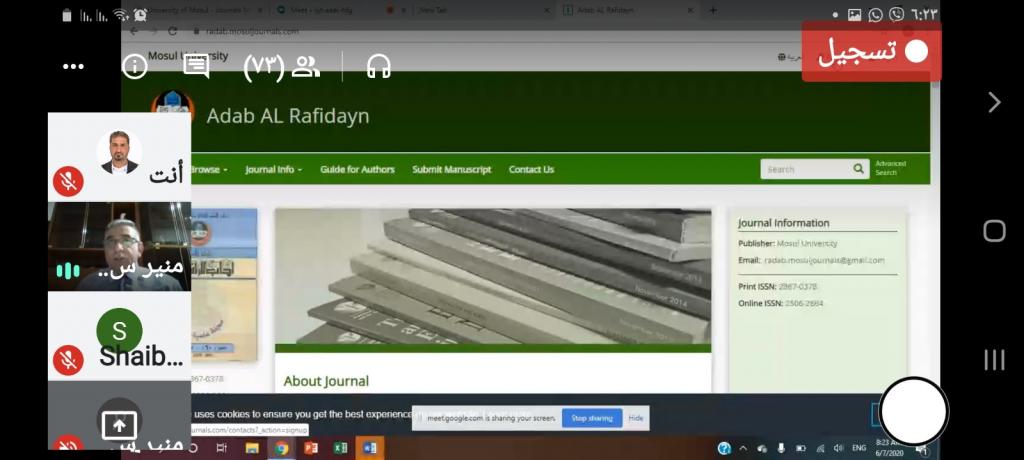This screenshot has height=460, width=1024.
Task: Toggle your own muted microphone icon
Action: tap(68, 182)
